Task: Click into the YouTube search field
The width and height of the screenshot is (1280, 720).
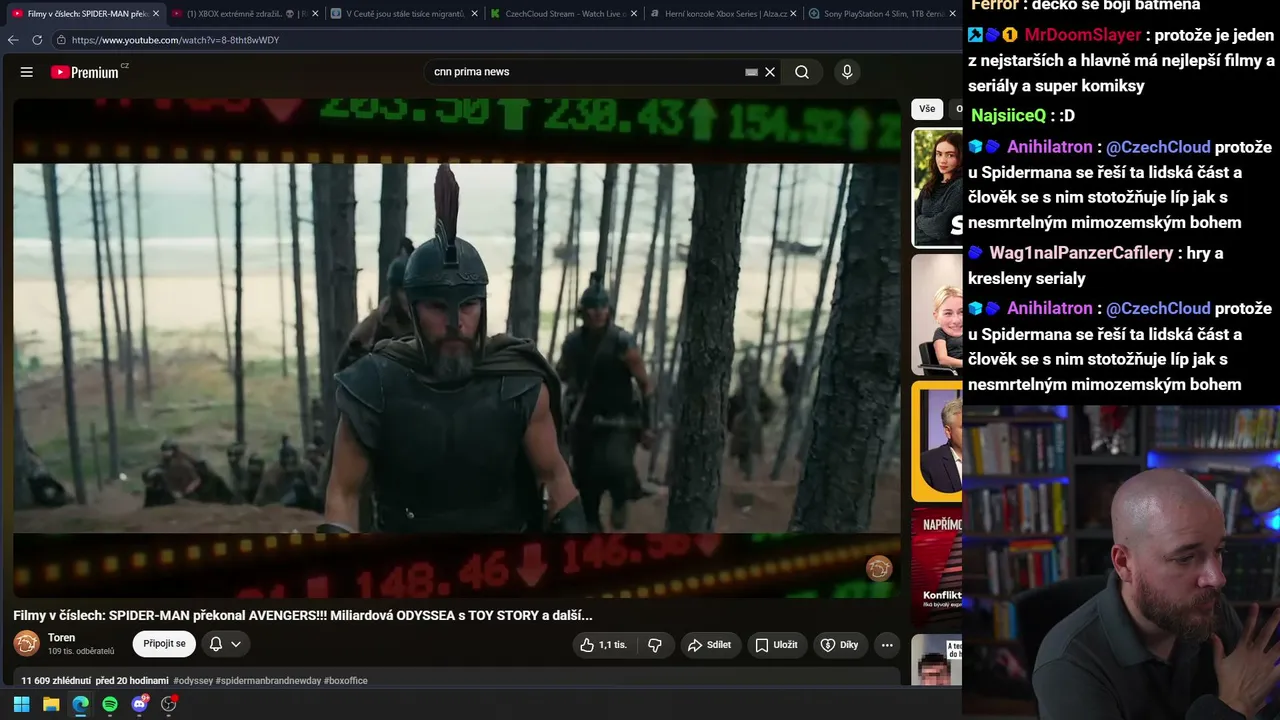Action: coord(585,72)
